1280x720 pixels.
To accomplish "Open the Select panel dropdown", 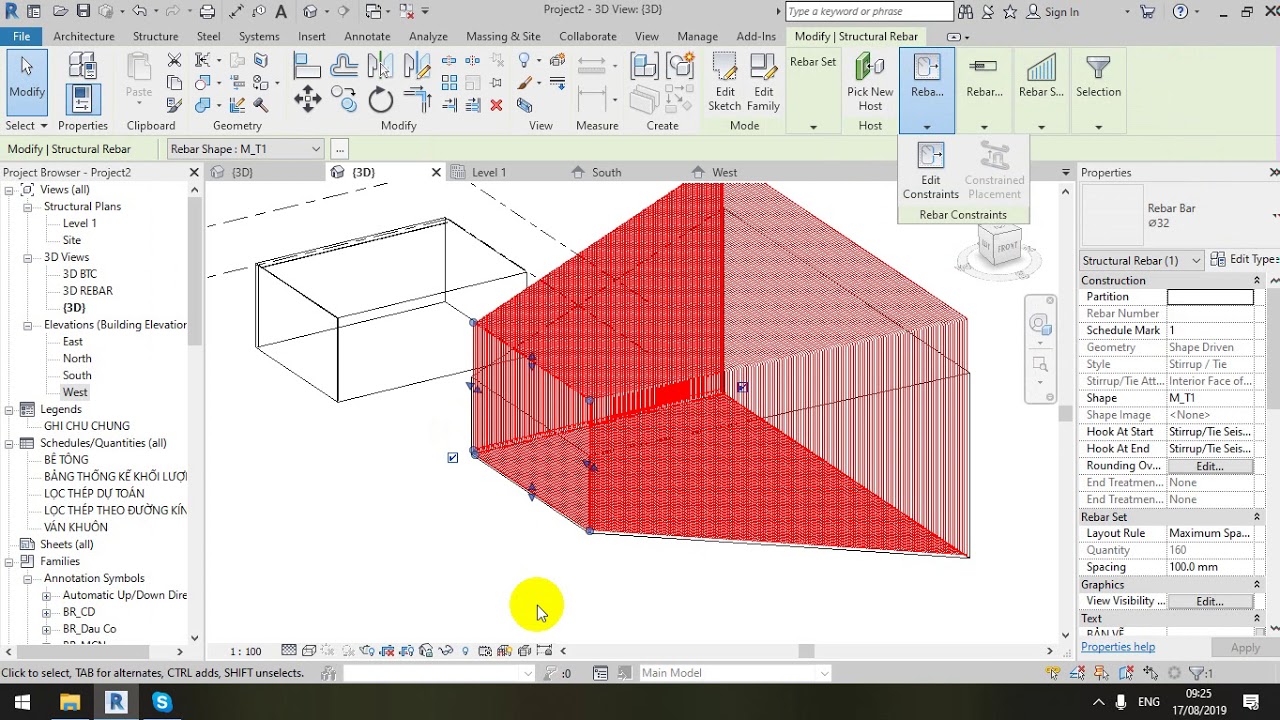I will point(26,126).
